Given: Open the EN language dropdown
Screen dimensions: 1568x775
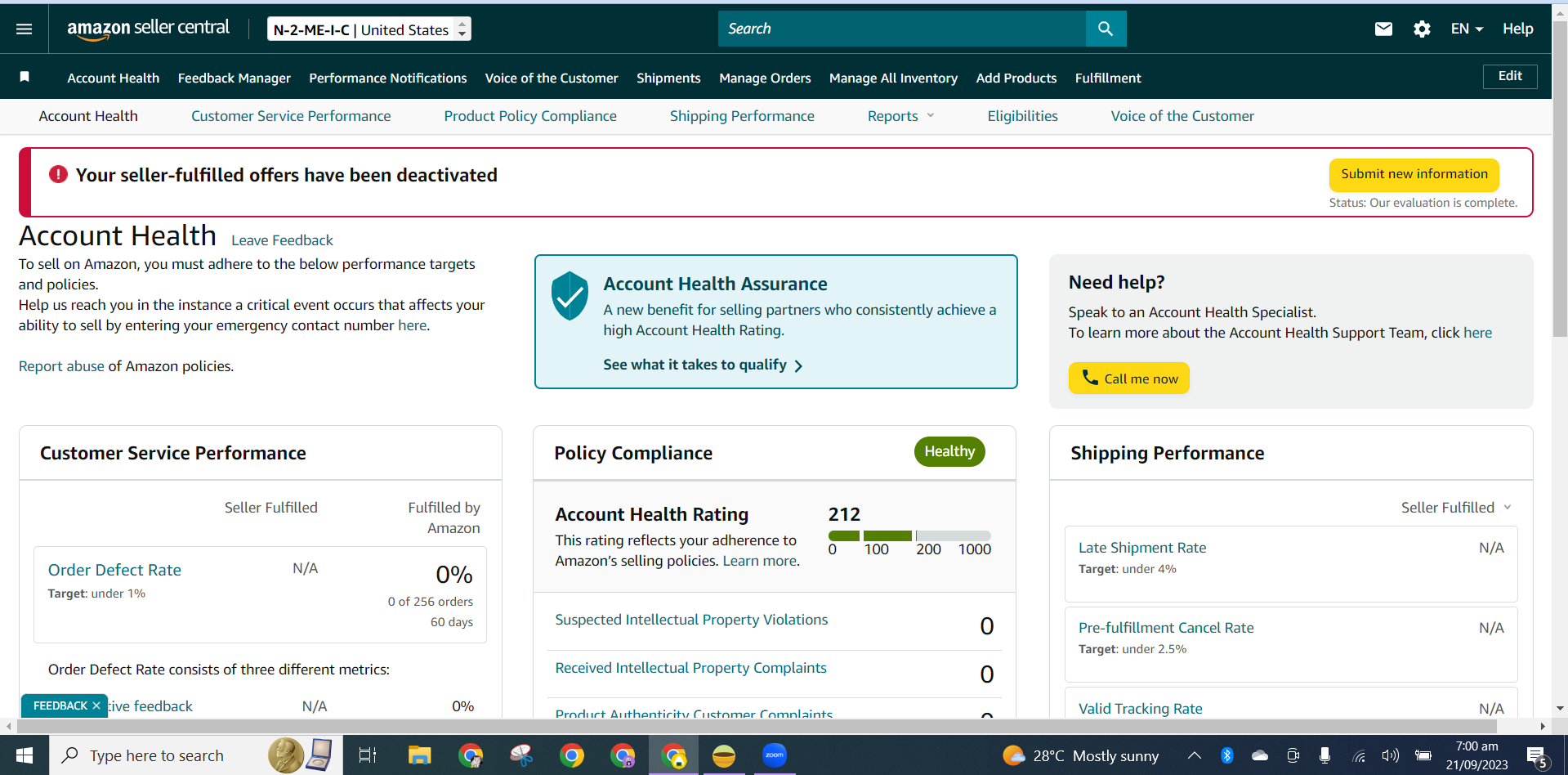Looking at the screenshot, I should [x=1467, y=29].
